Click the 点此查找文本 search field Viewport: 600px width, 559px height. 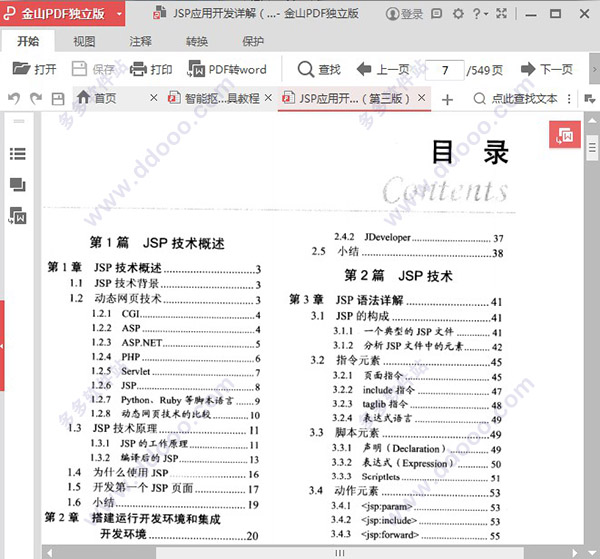coord(515,99)
